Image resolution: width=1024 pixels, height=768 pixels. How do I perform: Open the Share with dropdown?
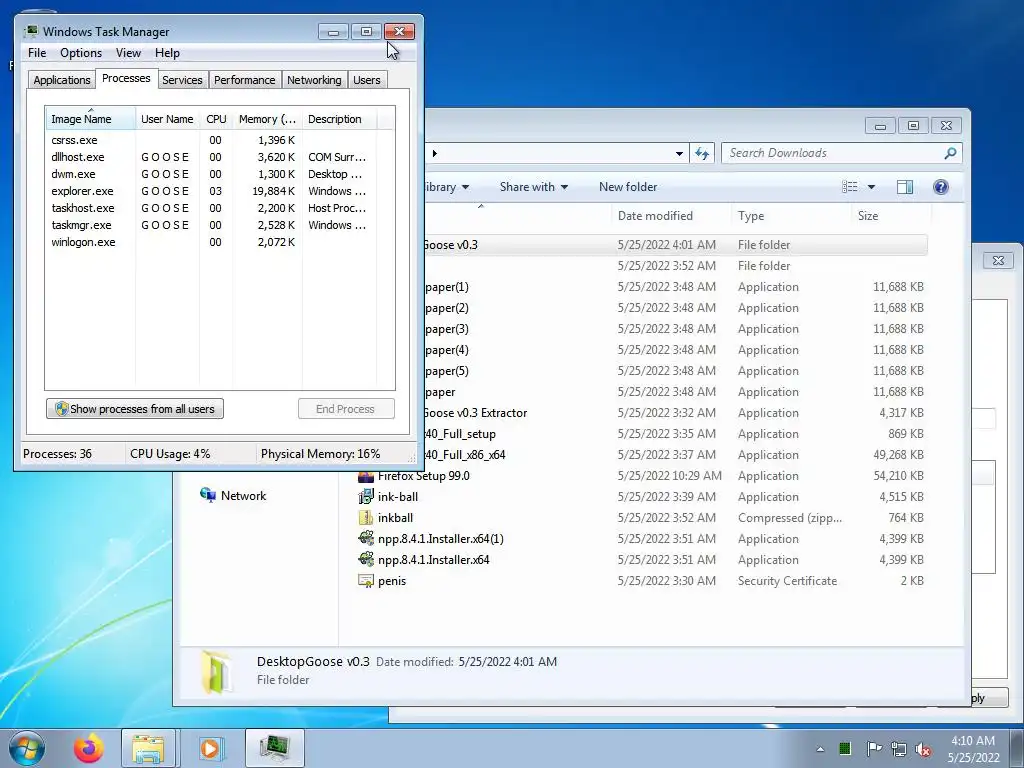click(x=534, y=187)
